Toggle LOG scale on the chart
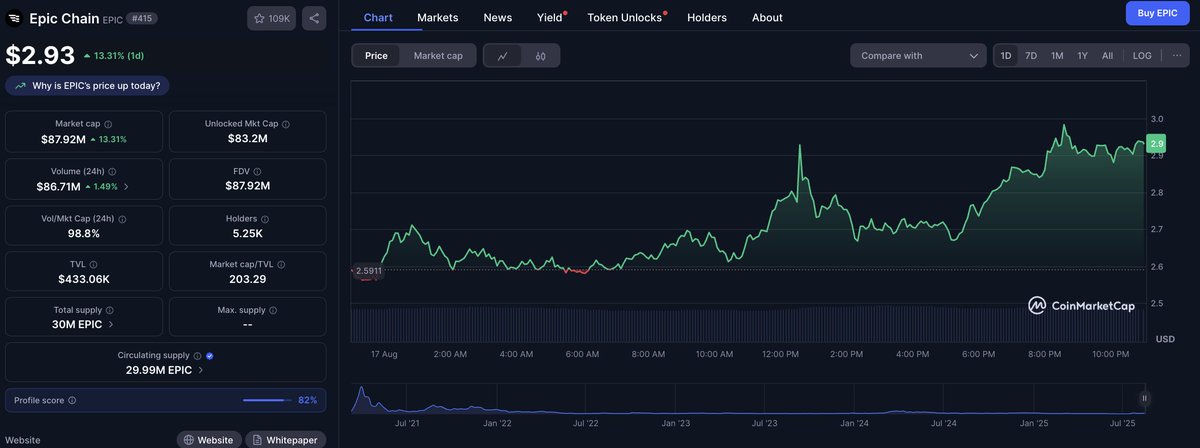 [1142, 56]
